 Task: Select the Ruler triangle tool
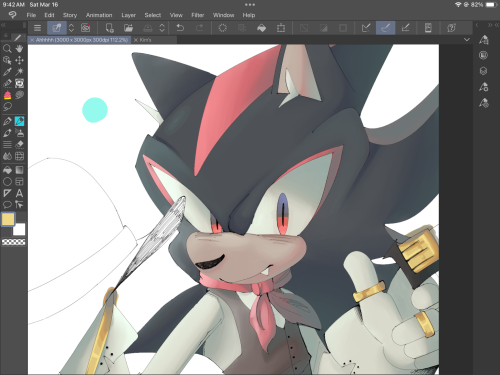click(x=7, y=193)
